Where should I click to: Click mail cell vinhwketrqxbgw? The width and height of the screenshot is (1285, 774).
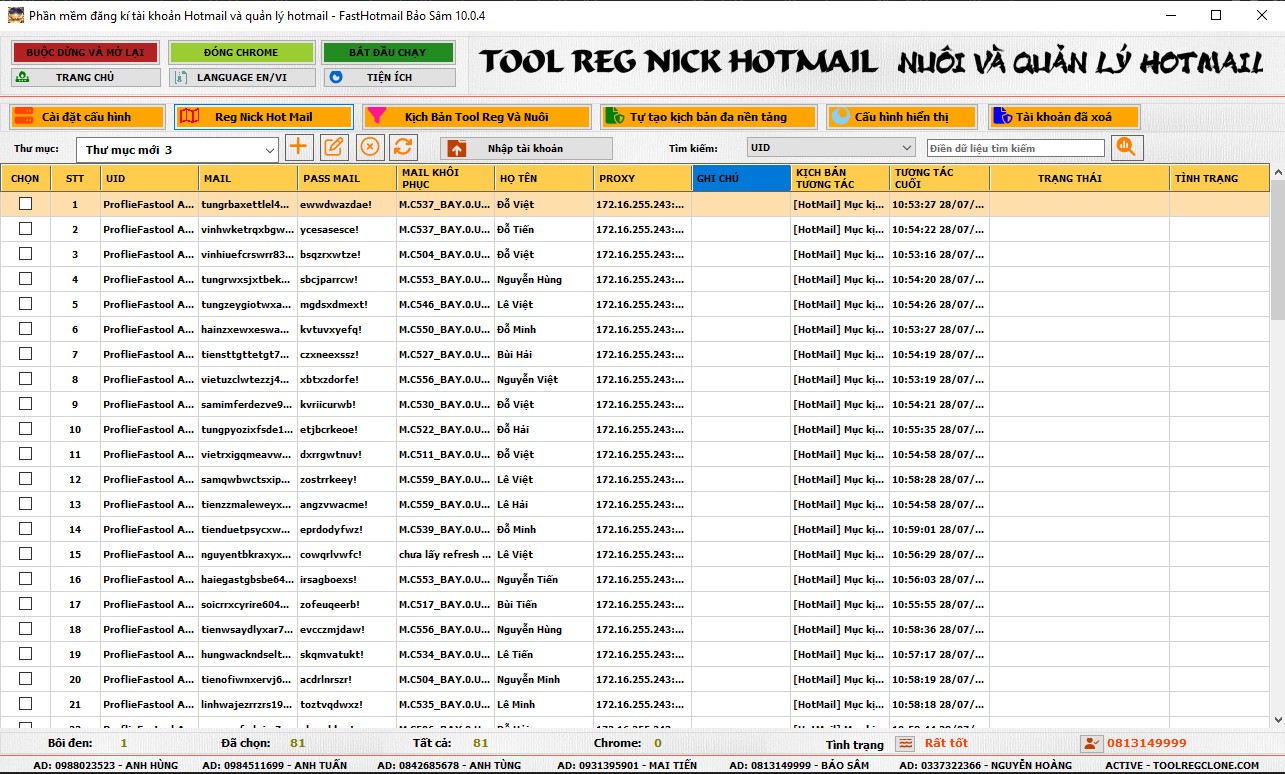[248, 229]
